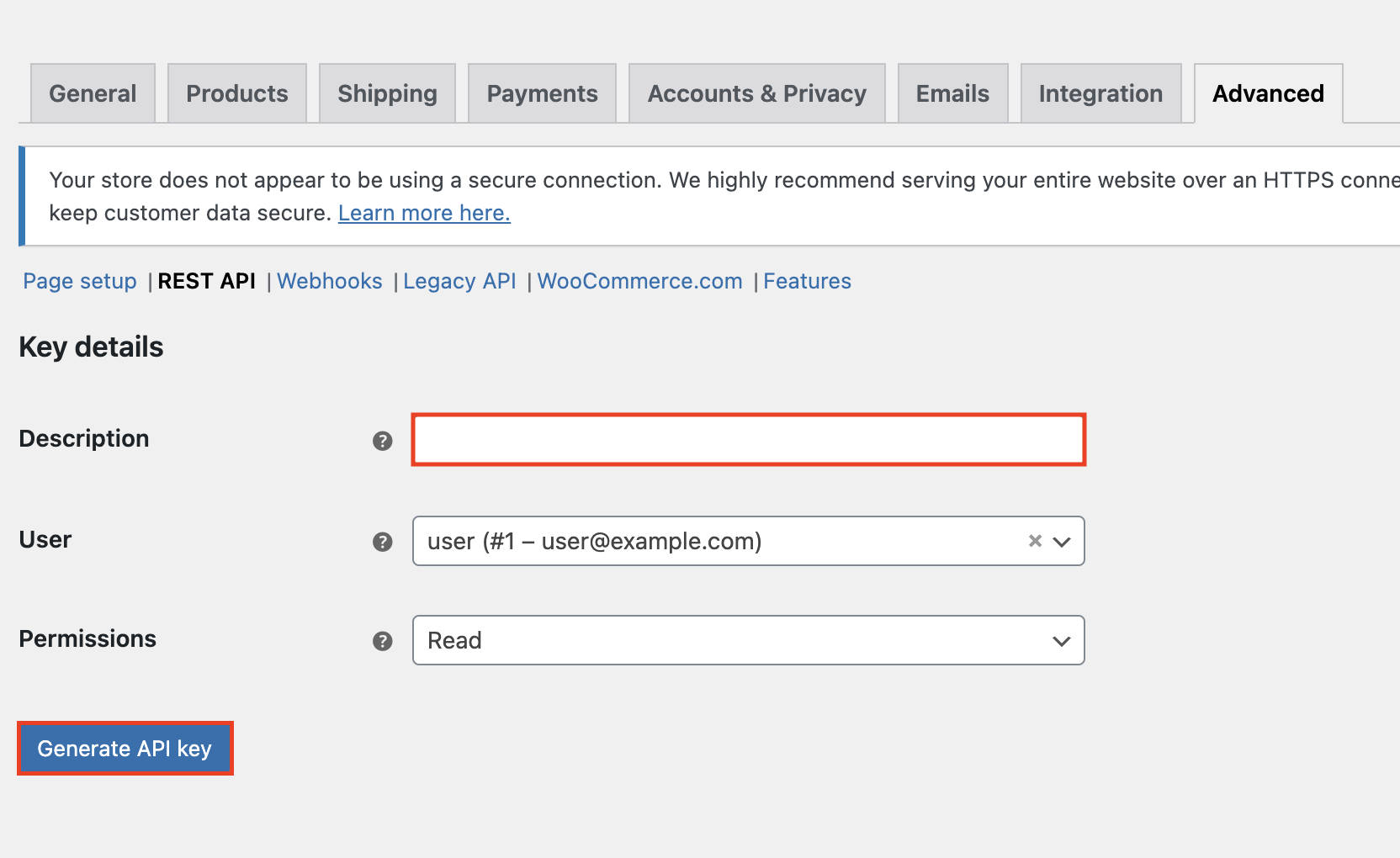
Task: Open the Page setup section link
Action: click(80, 281)
